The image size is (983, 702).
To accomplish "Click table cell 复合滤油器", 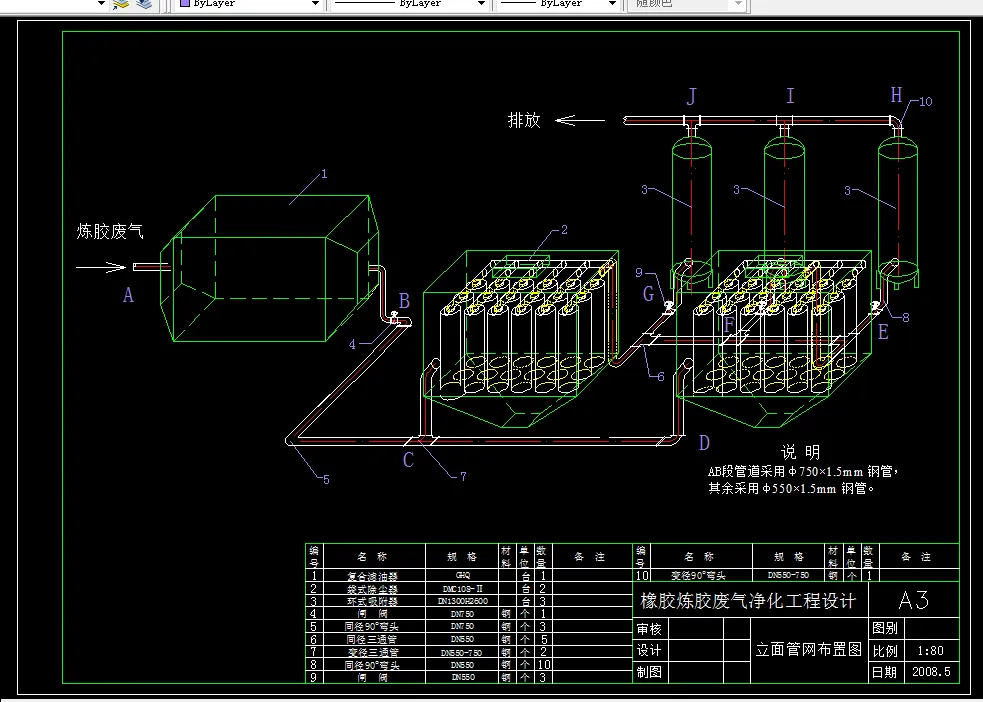I will pyautogui.click(x=372, y=575).
